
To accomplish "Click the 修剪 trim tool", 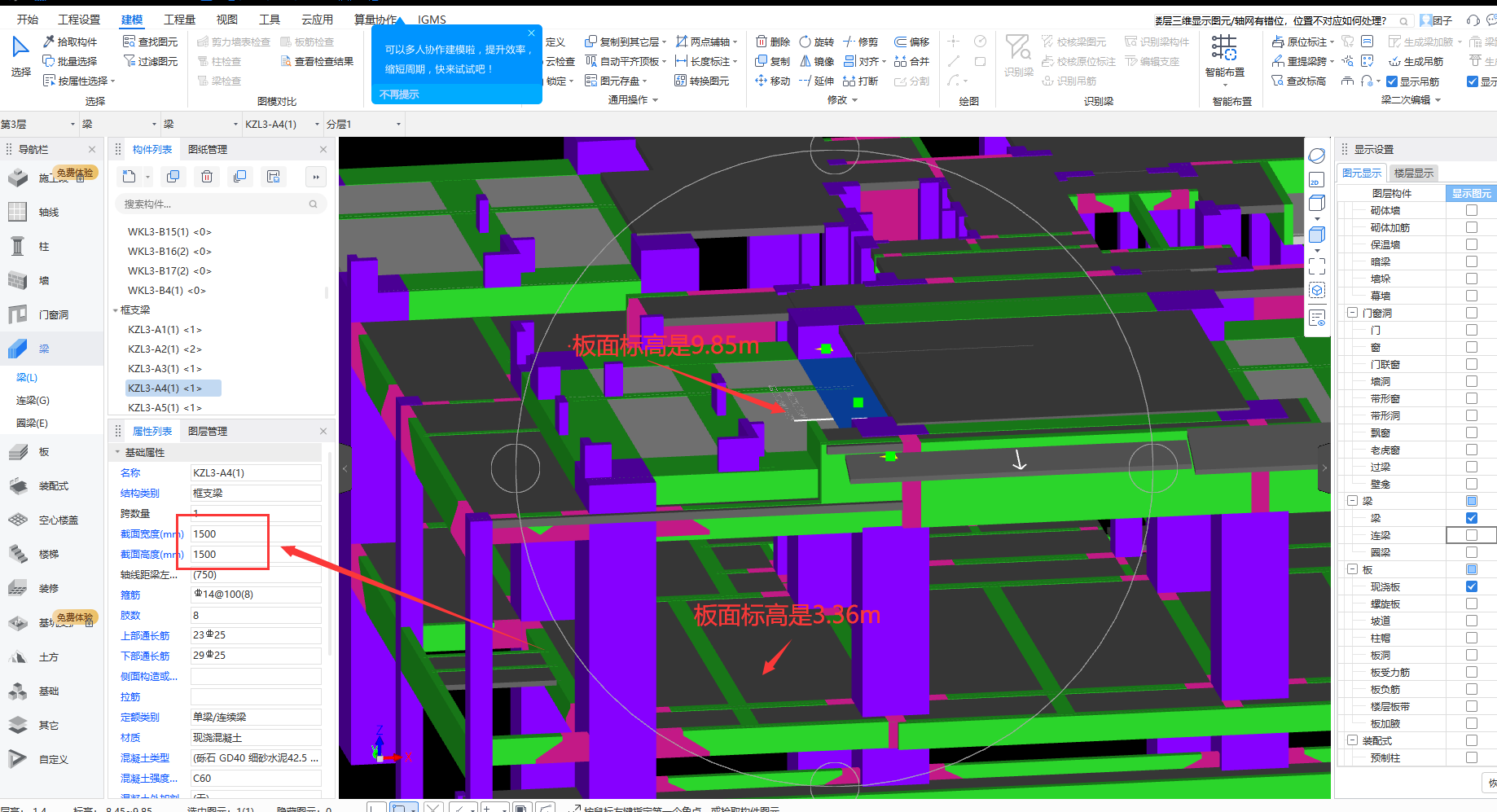I will coord(860,42).
